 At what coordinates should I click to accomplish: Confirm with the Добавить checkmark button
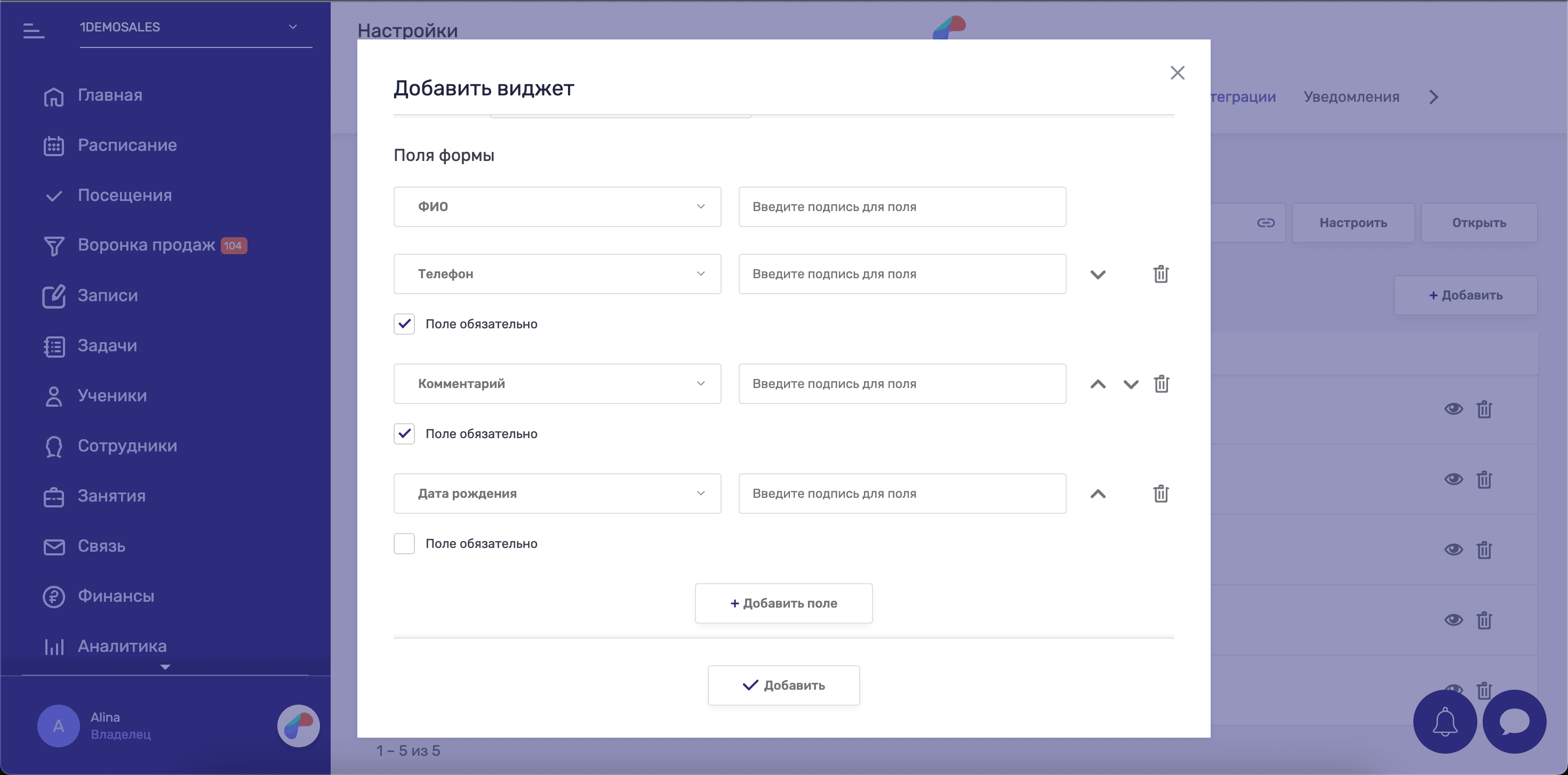783,685
